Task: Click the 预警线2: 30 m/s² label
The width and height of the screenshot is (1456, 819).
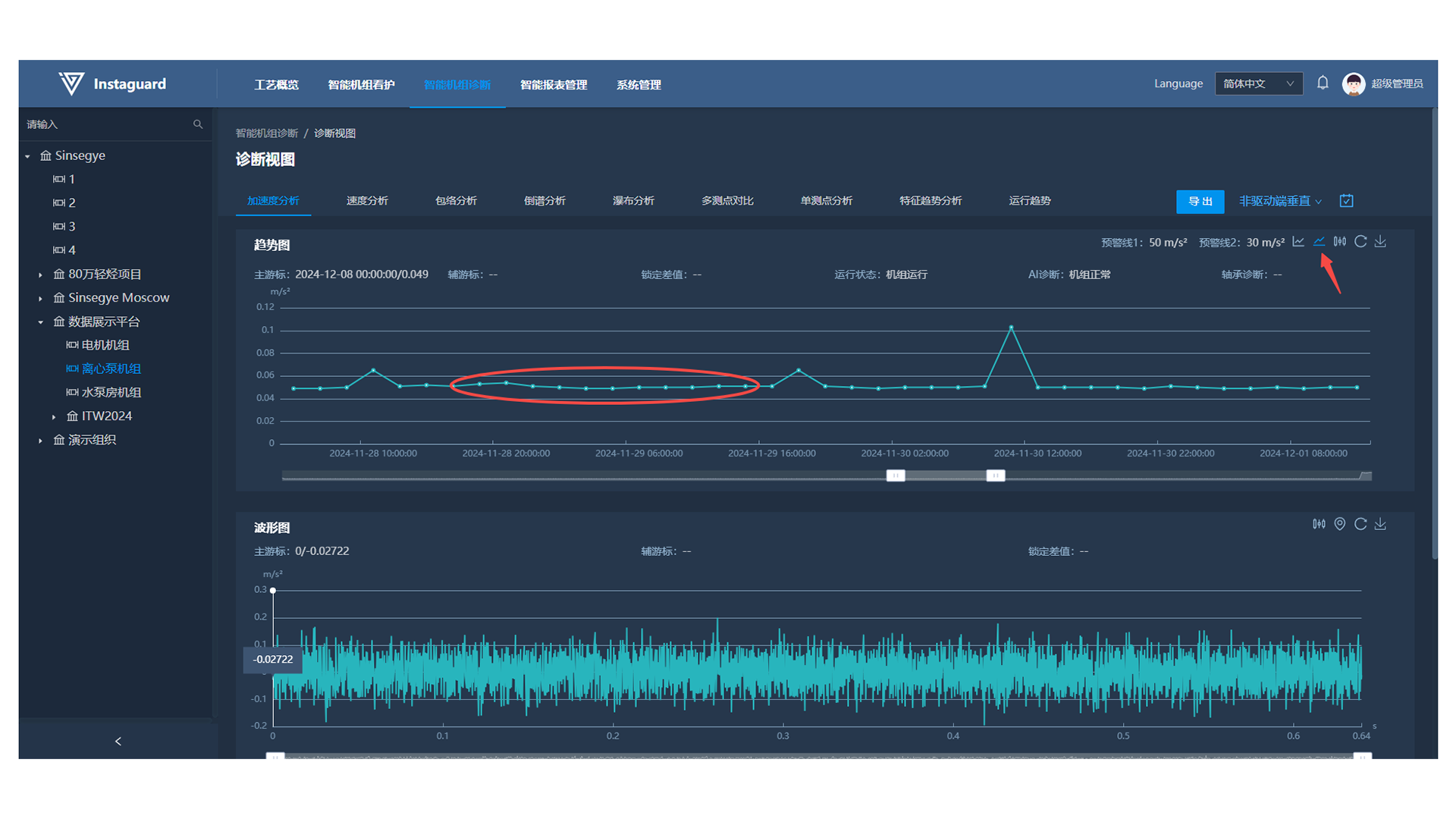Action: [x=1241, y=243]
